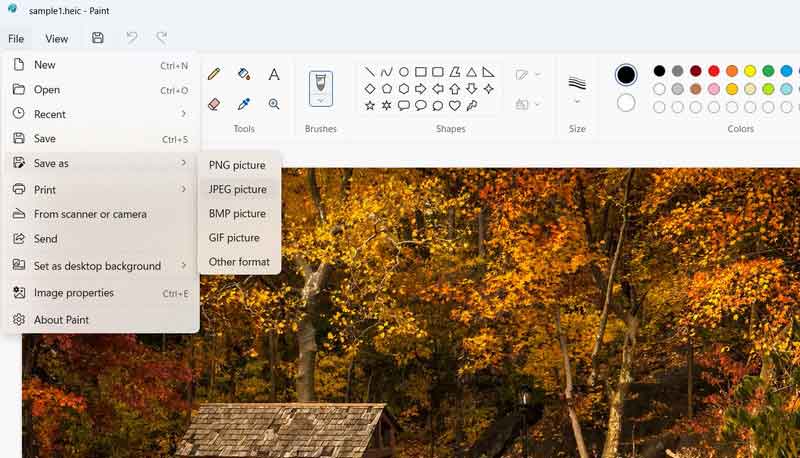
Task: Select the black Color 1 circle
Action: pos(626,75)
